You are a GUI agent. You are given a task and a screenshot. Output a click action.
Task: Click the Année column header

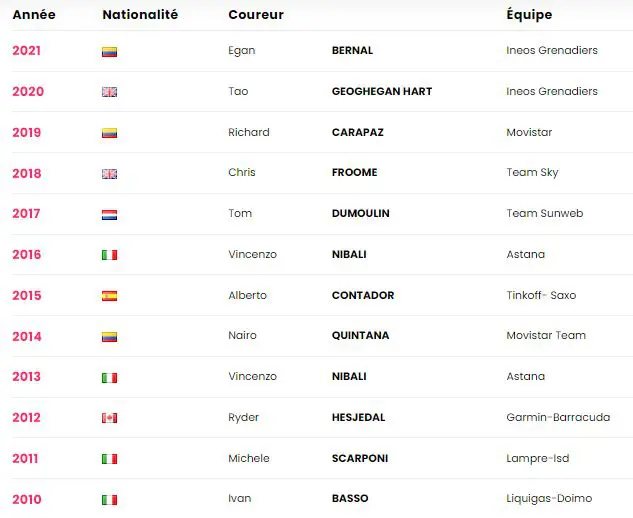coord(34,15)
